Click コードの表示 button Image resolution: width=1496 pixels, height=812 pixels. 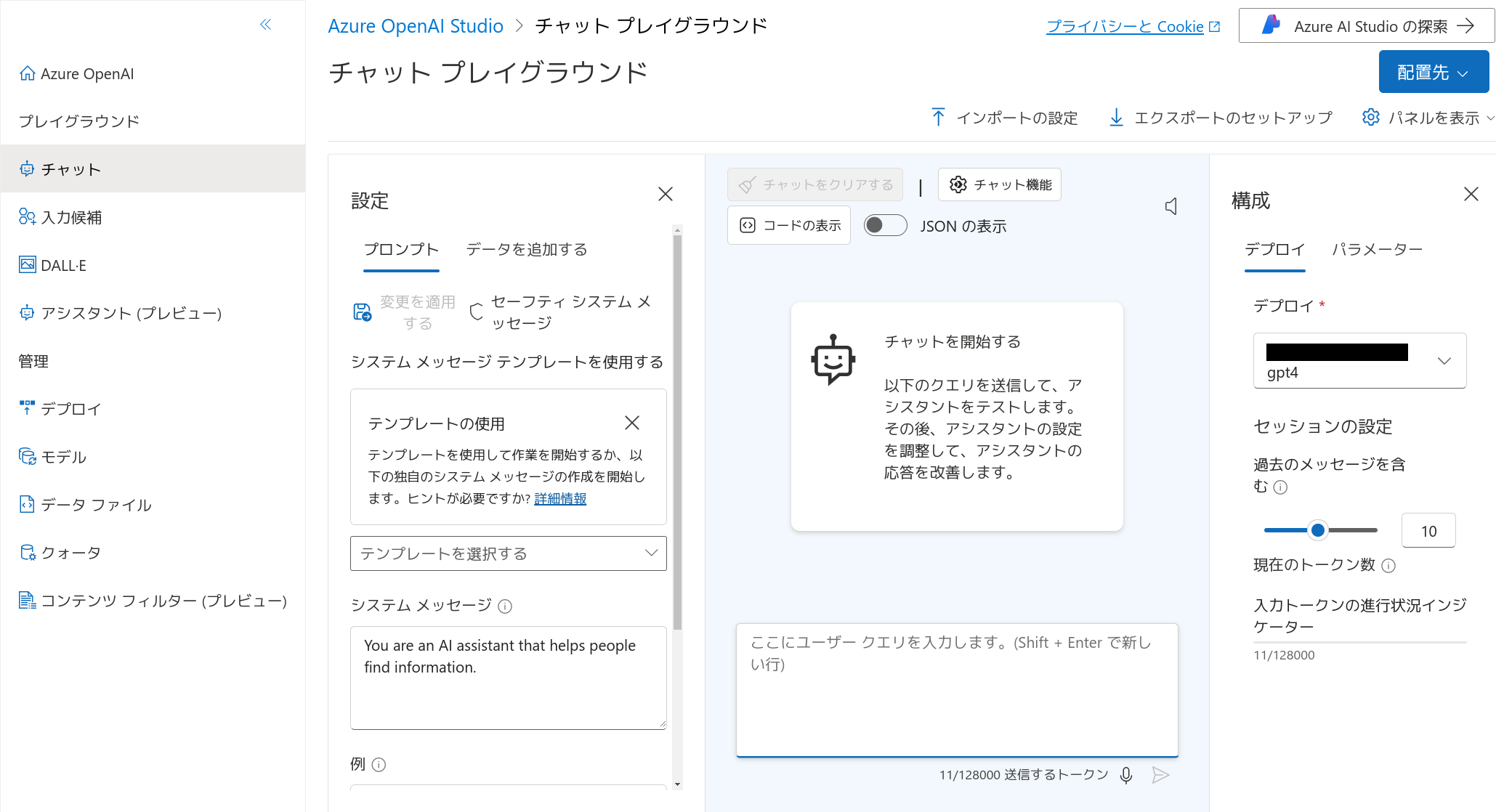pyautogui.click(x=789, y=225)
